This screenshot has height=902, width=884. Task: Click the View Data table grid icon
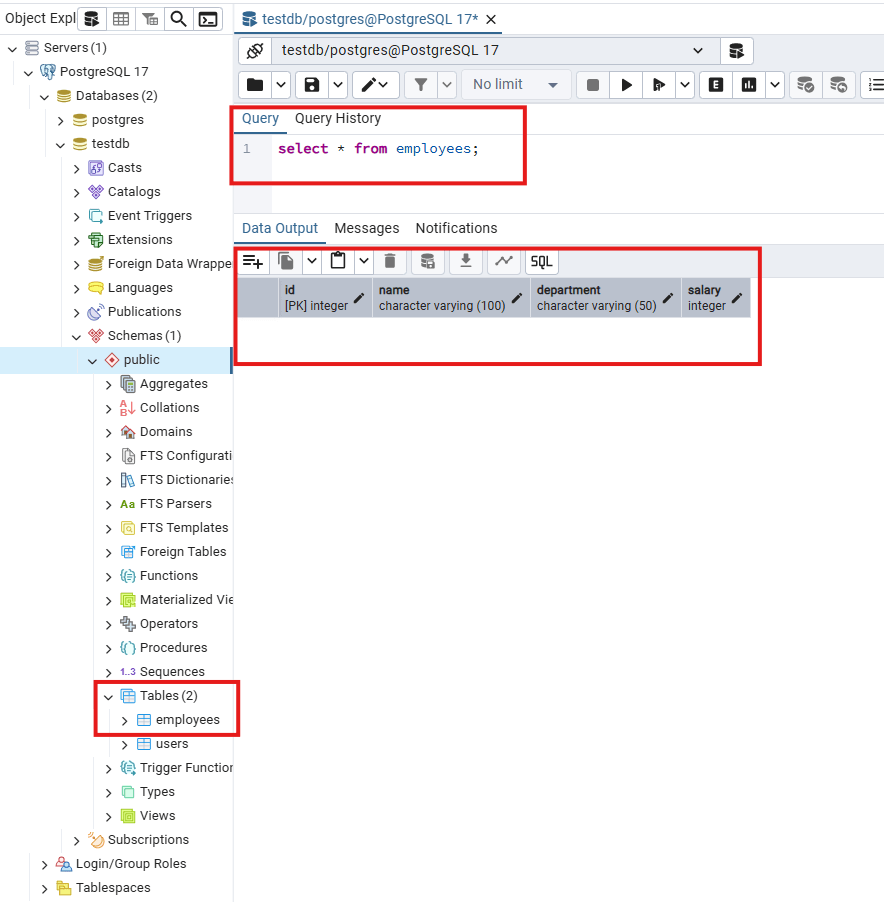click(x=121, y=19)
